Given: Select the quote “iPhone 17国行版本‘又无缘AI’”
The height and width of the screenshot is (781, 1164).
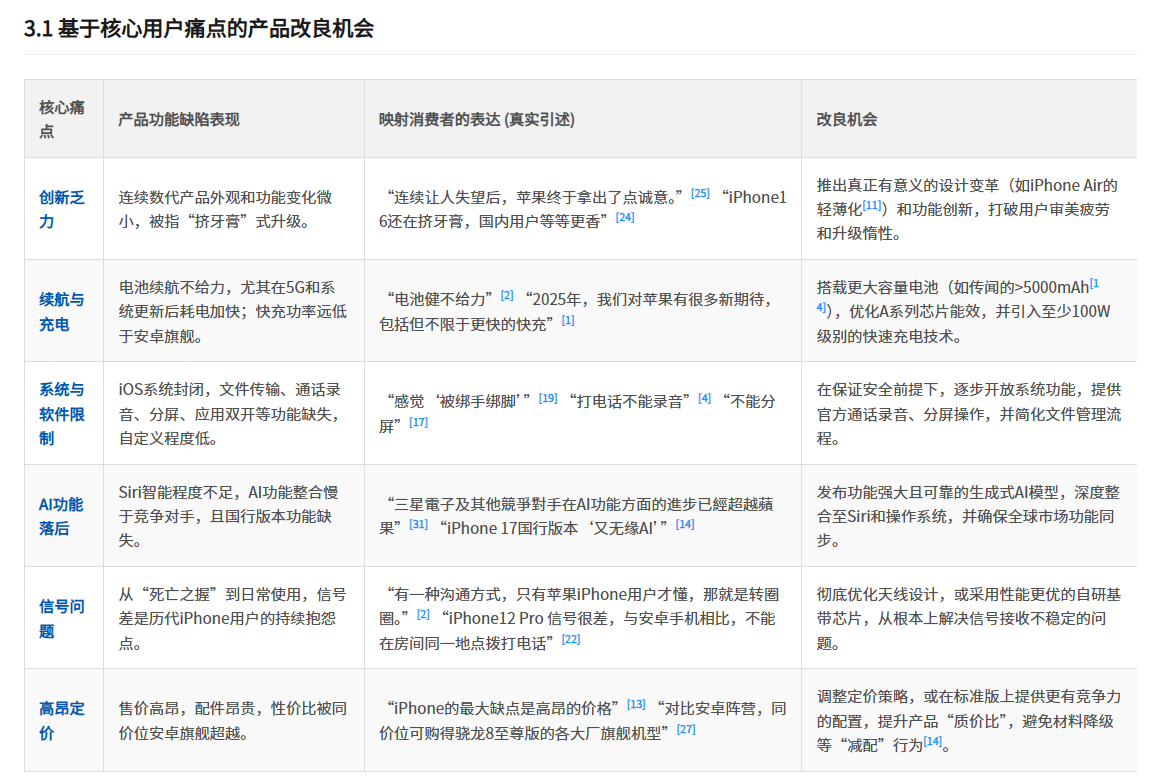Looking at the screenshot, I should tap(554, 529).
